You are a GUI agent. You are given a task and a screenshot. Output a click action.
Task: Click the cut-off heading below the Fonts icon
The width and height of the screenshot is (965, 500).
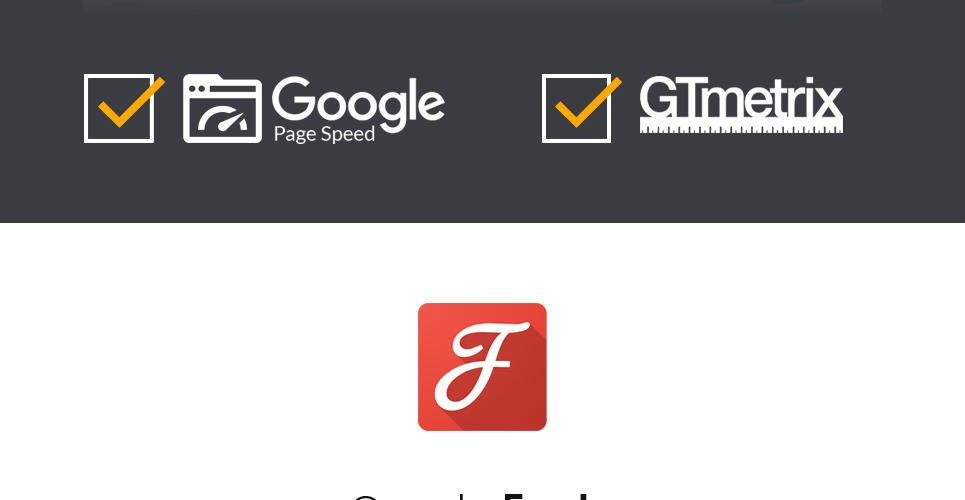pyautogui.click(x=474, y=496)
